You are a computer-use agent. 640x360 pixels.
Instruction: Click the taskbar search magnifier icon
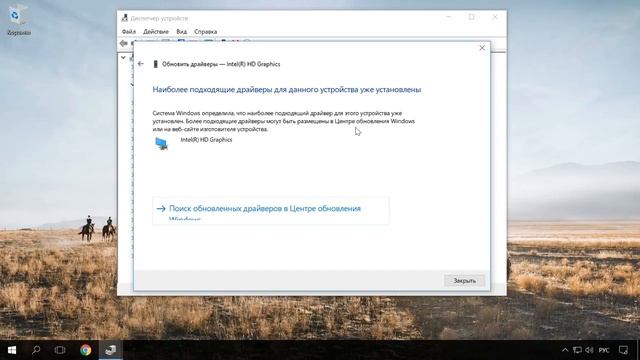(x=36, y=350)
